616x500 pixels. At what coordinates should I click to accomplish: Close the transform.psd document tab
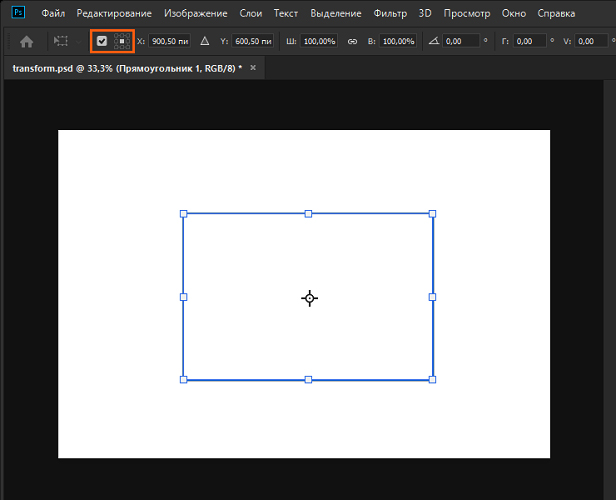click(x=253, y=67)
